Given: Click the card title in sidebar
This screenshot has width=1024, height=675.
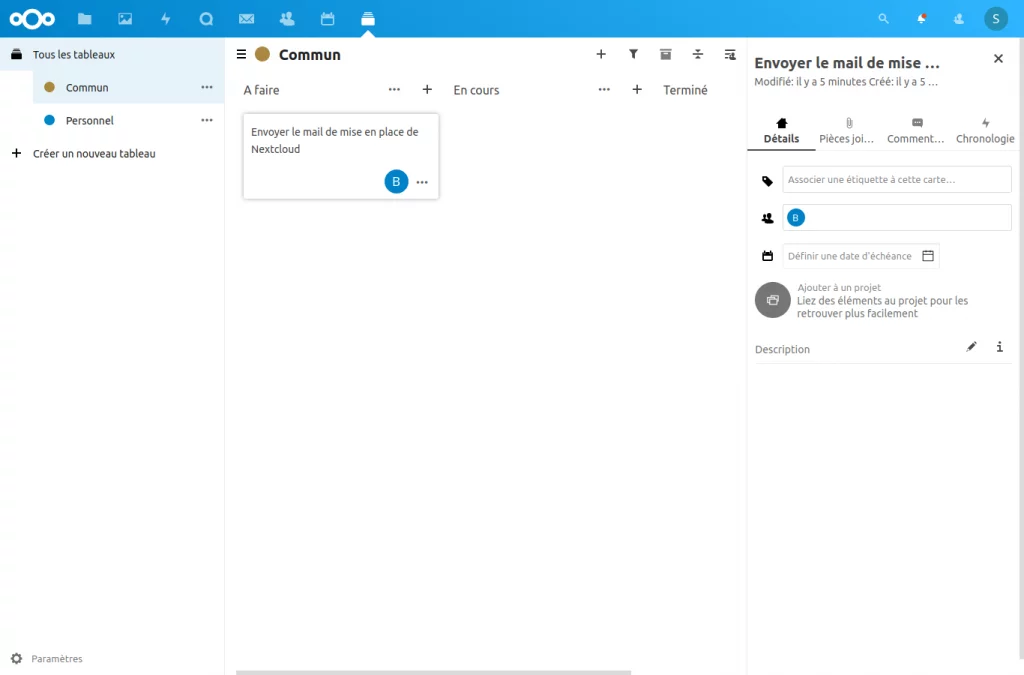Looking at the screenshot, I should tap(847, 63).
